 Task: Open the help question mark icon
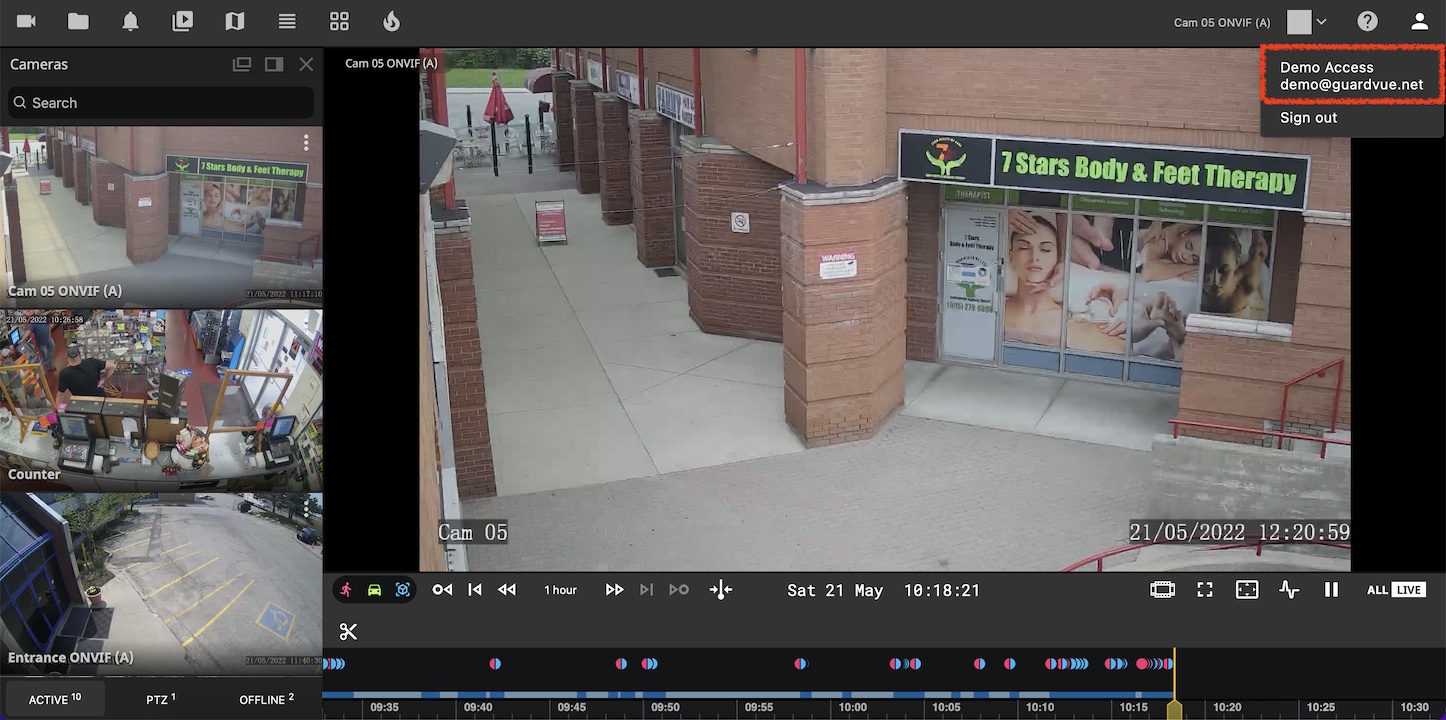[1367, 21]
